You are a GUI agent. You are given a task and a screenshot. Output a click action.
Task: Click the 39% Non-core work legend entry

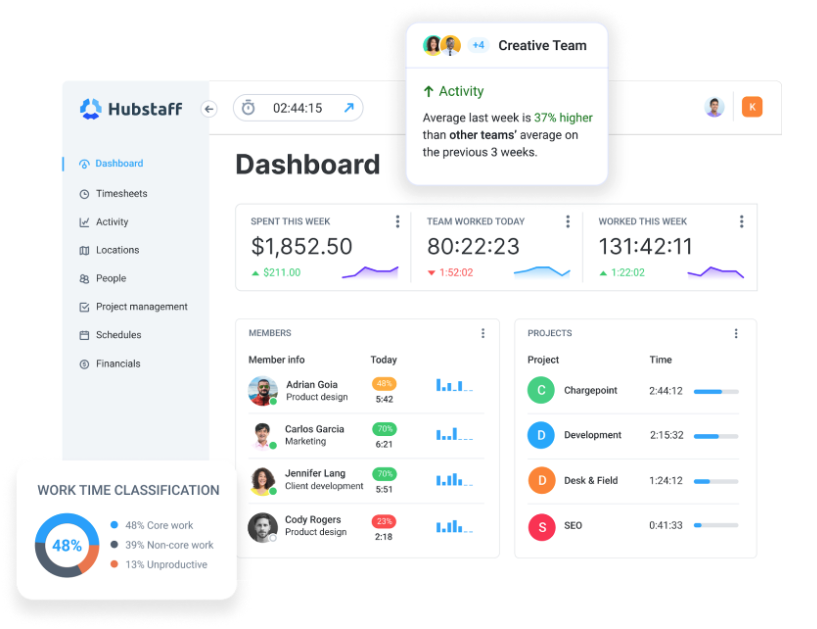(162, 545)
